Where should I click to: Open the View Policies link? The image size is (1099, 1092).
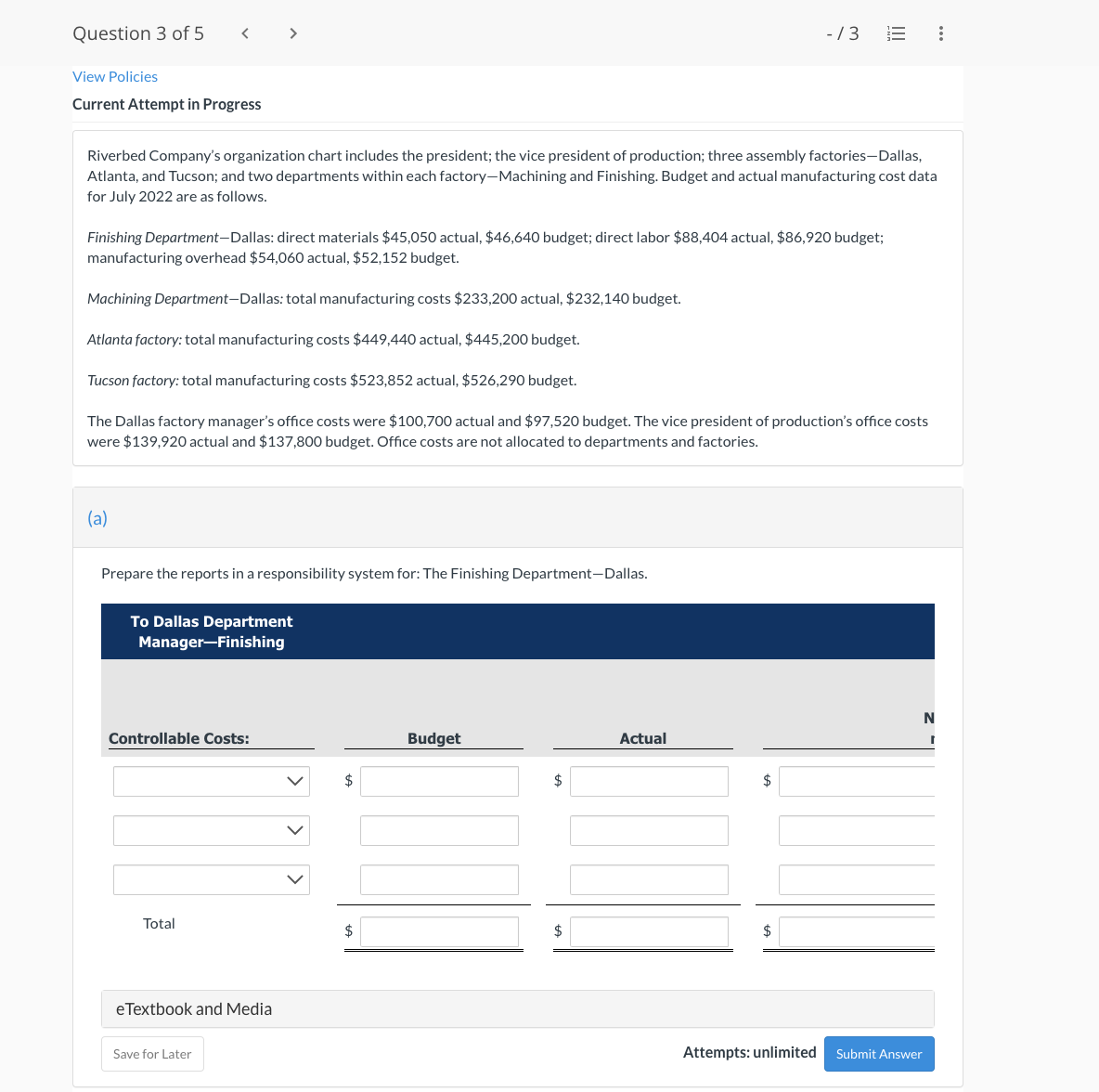click(x=115, y=76)
